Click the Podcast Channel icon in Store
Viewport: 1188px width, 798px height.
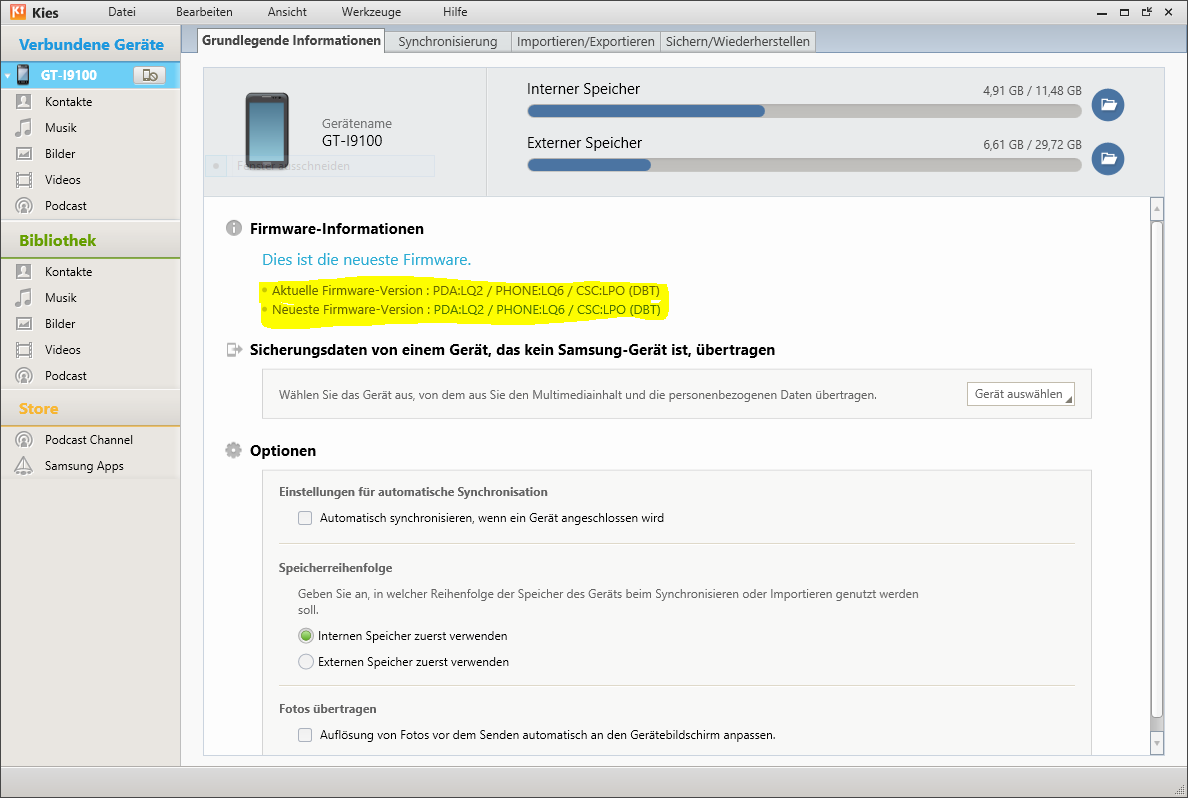click(24, 440)
